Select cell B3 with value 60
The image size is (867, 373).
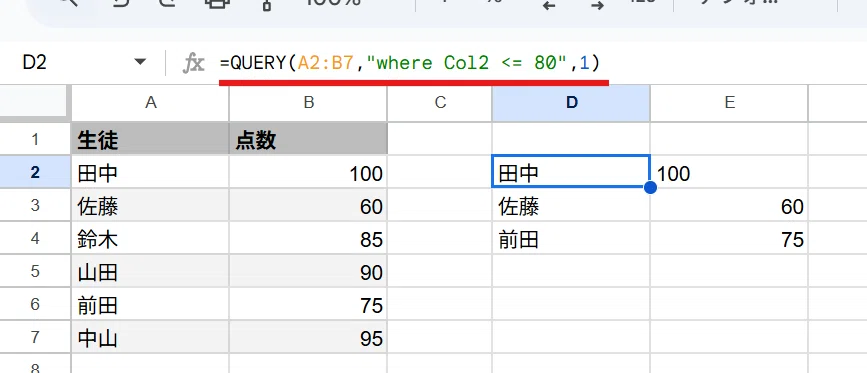(308, 205)
